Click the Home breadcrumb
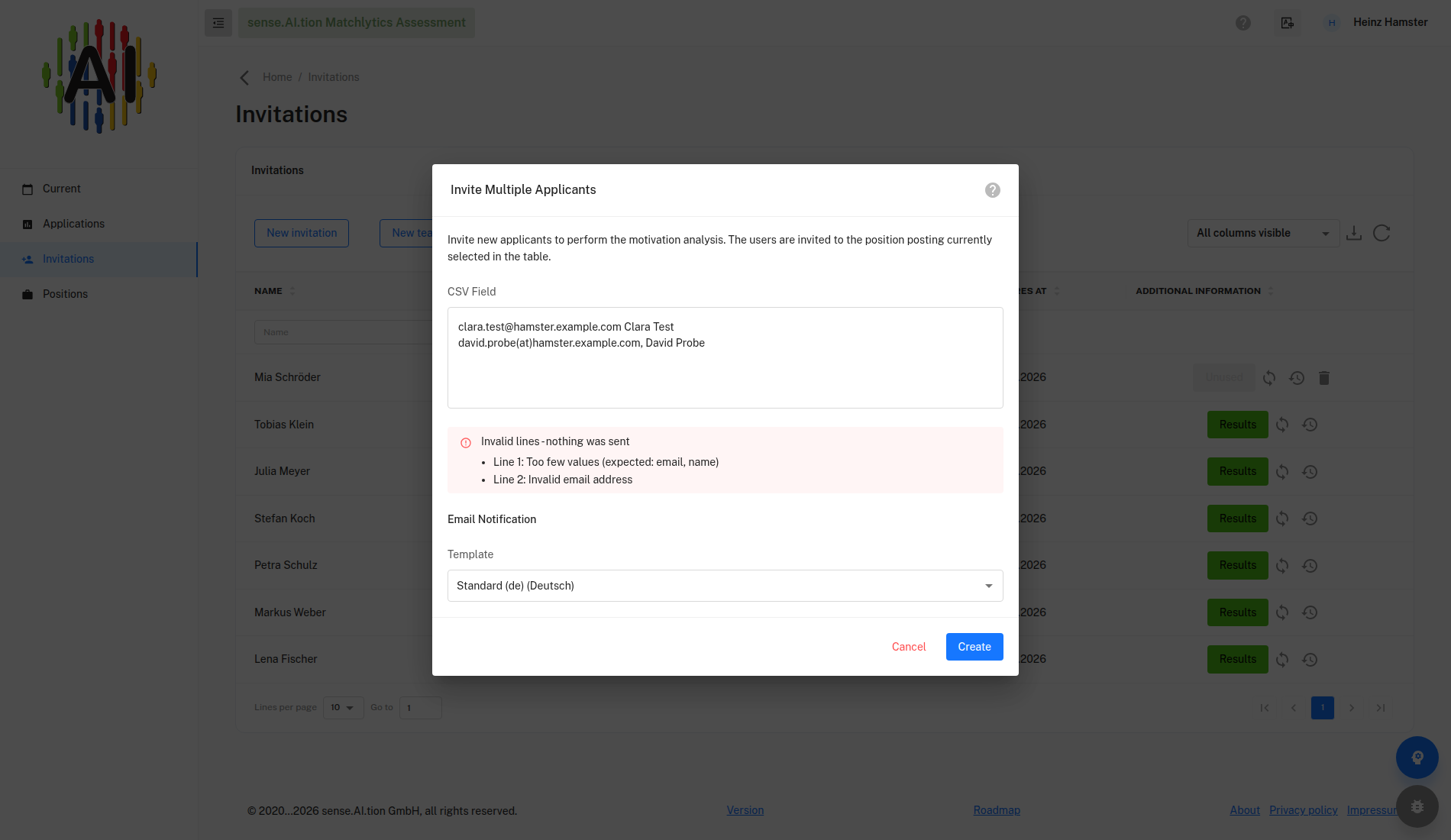 [x=277, y=77]
